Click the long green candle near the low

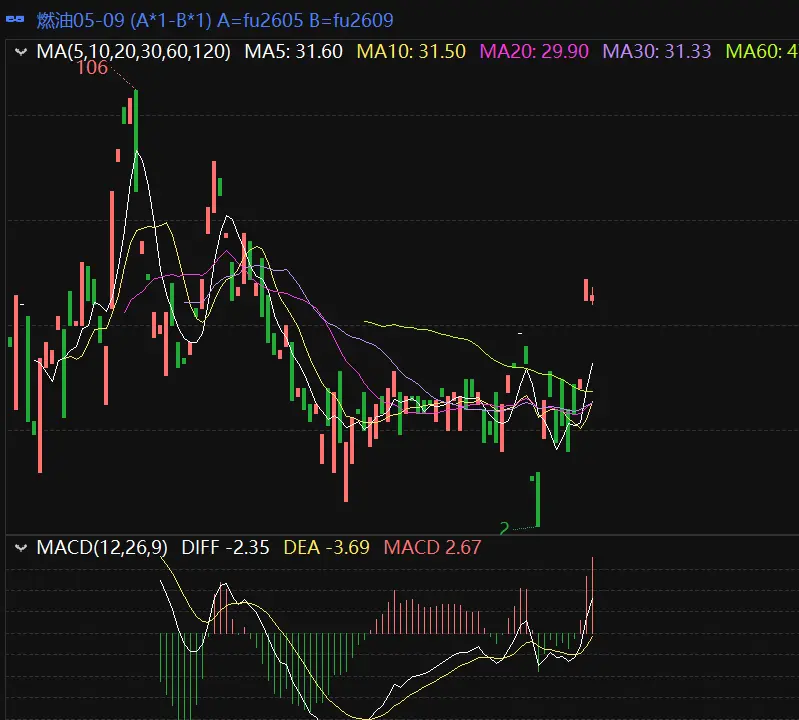tap(537, 499)
